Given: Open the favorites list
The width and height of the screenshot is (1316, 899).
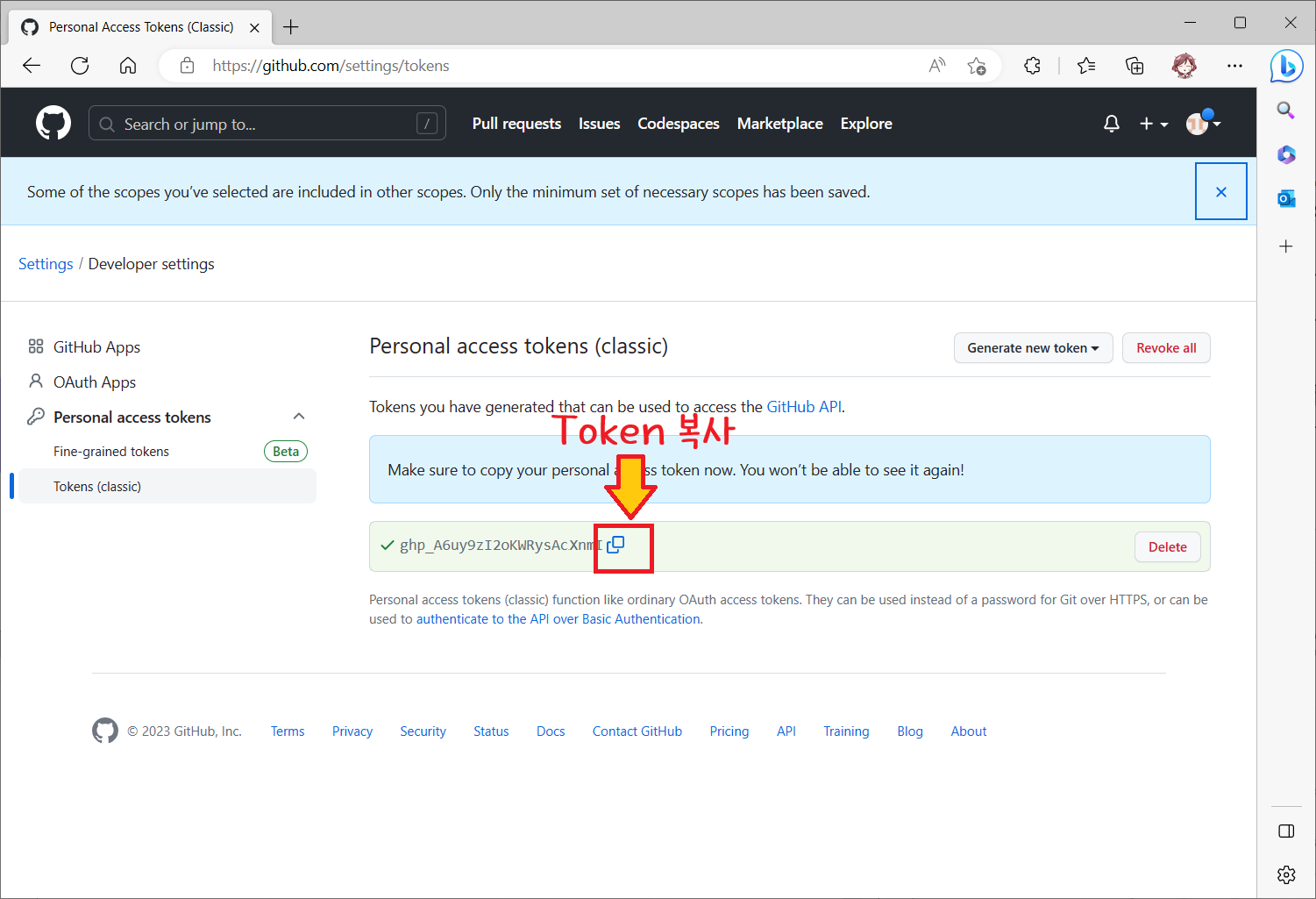Looking at the screenshot, I should point(1086,66).
